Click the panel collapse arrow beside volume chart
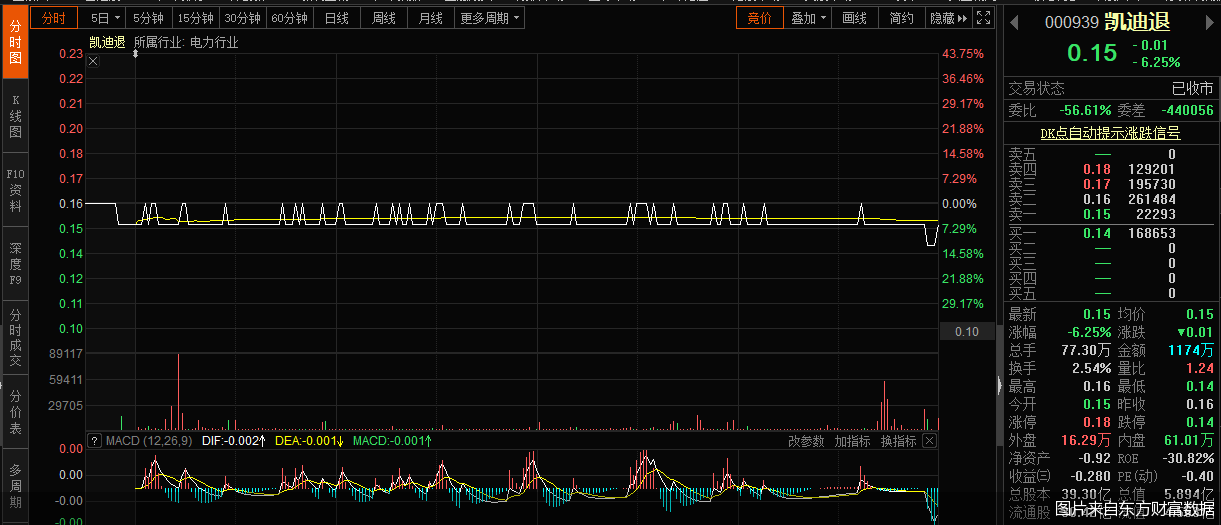Screen dimensions: 1221x525 click(x=998, y=385)
